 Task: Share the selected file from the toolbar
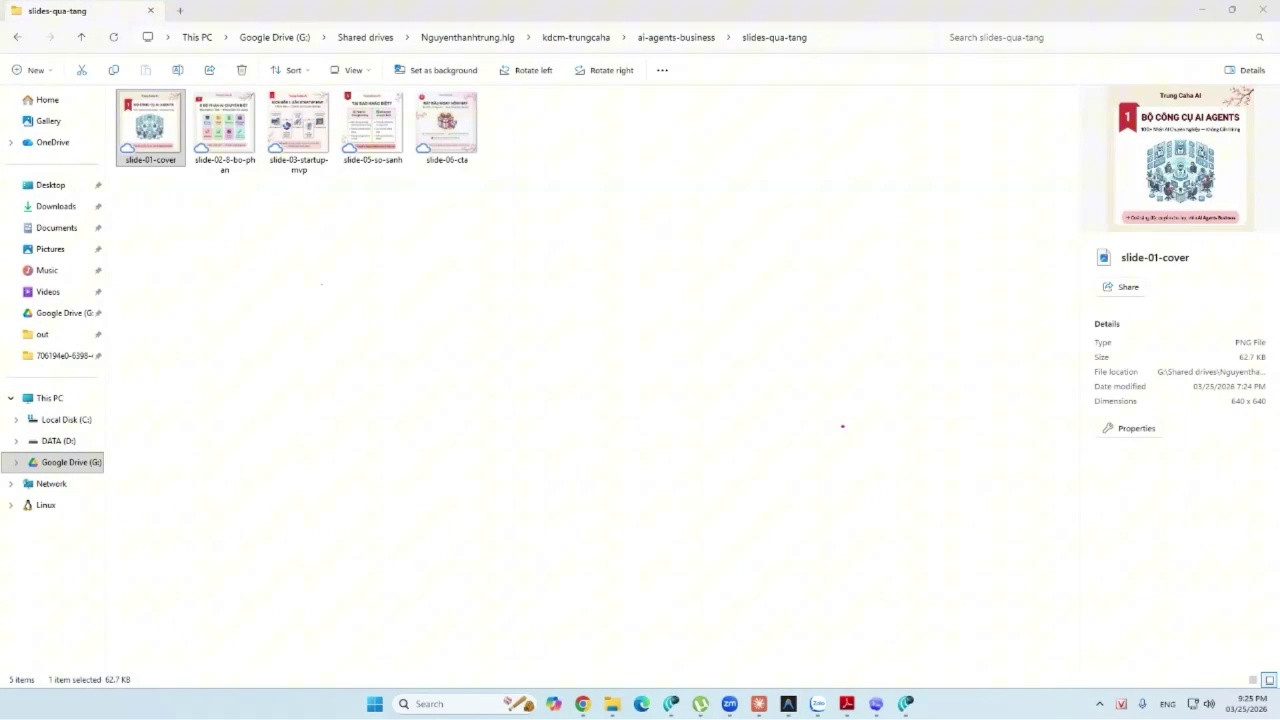[x=210, y=70]
